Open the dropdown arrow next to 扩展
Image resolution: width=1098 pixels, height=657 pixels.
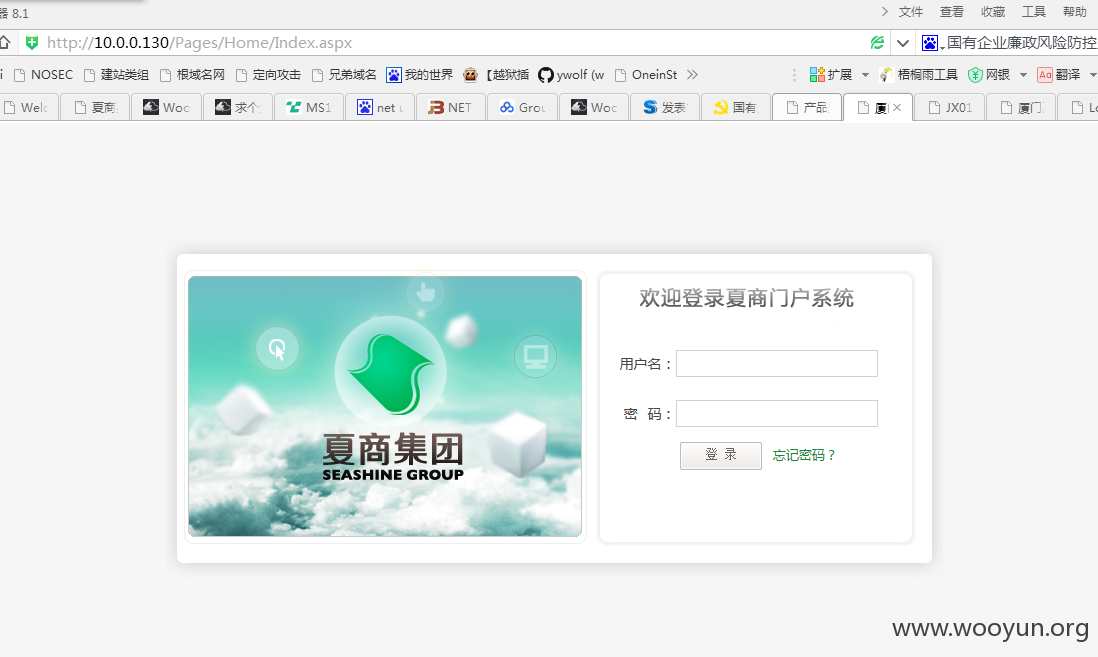click(x=866, y=75)
